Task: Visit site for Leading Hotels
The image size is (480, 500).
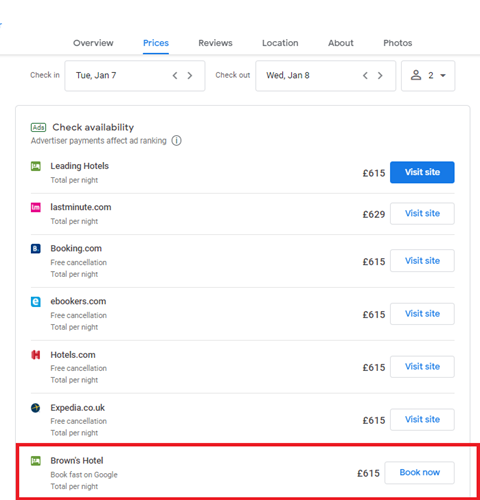Action: click(x=422, y=172)
